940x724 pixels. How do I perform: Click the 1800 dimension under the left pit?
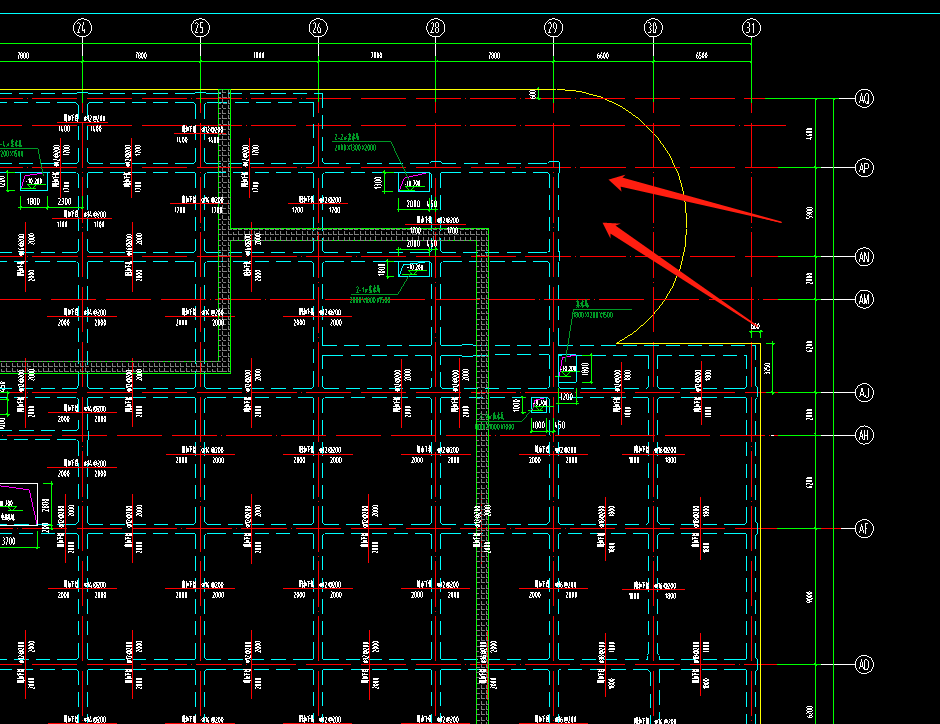click(34, 202)
